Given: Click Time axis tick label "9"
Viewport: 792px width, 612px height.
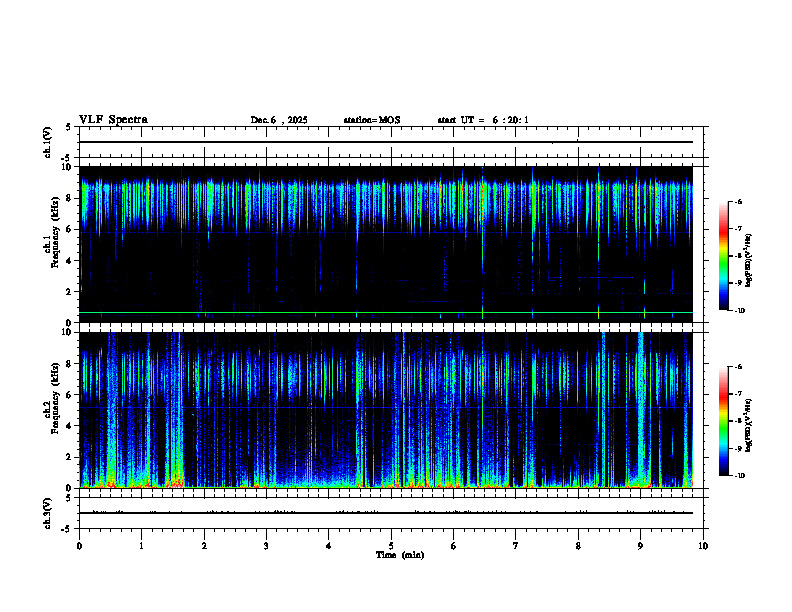Looking at the screenshot, I should point(640,546).
